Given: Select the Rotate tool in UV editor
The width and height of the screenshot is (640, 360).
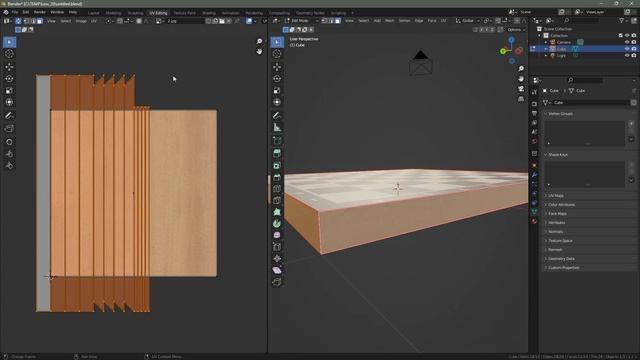Looking at the screenshot, I should coord(9,78).
